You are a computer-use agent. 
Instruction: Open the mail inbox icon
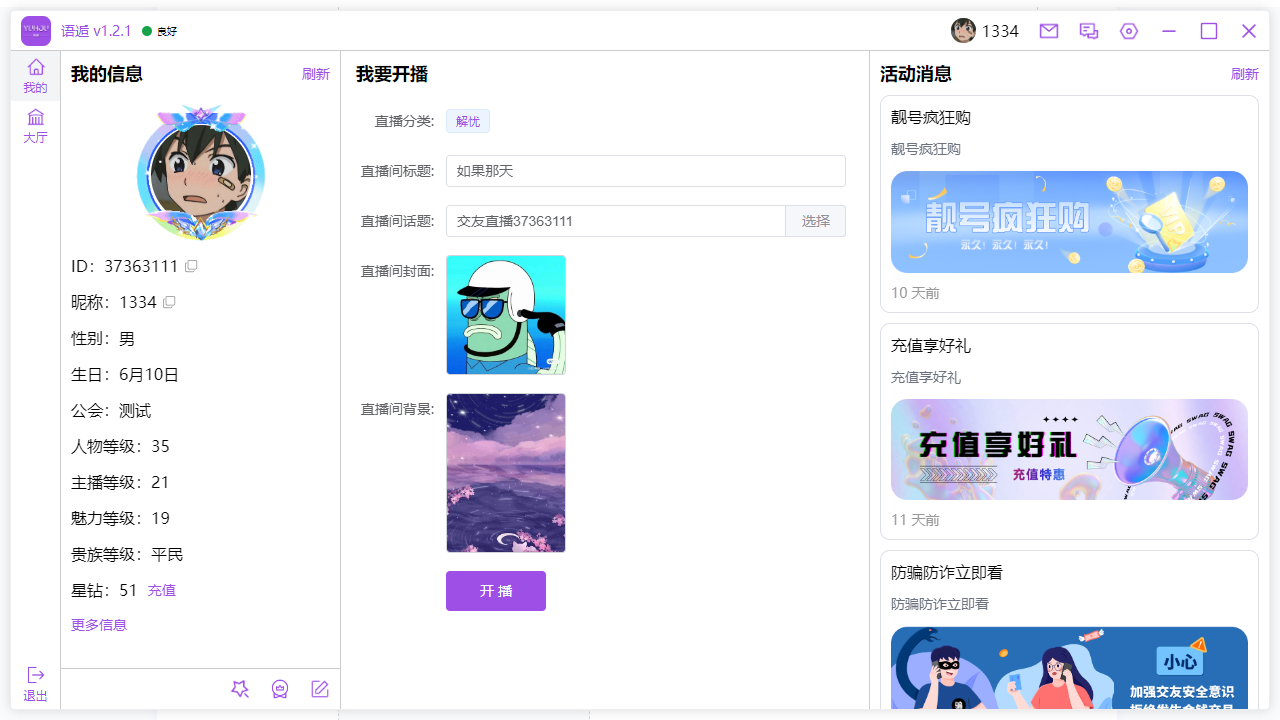[1048, 31]
